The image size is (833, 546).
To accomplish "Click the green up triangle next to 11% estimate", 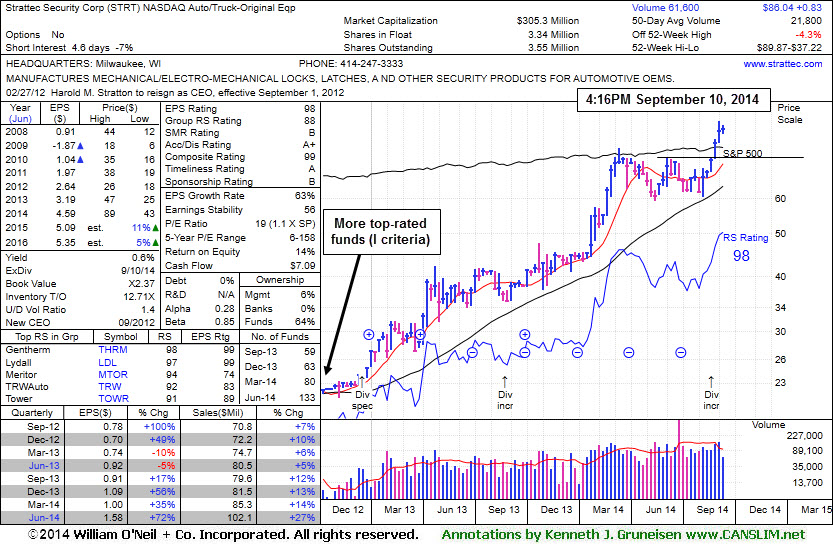I will click(155, 228).
